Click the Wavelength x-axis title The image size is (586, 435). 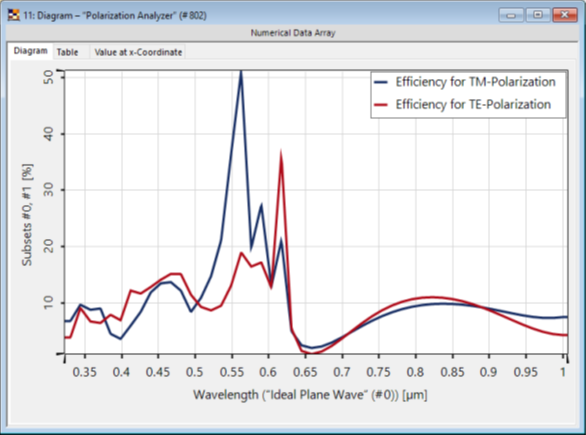310,395
